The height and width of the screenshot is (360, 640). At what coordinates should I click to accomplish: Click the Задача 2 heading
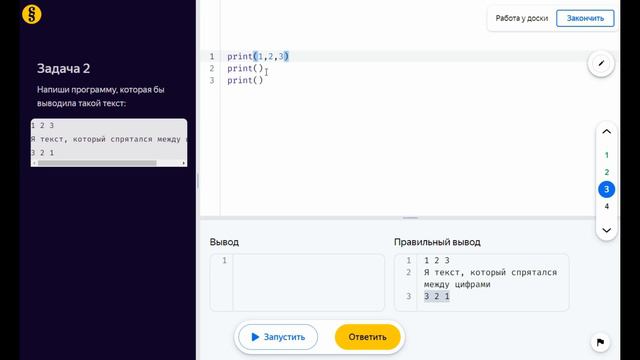pyautogui.click(x=63, y=68)
